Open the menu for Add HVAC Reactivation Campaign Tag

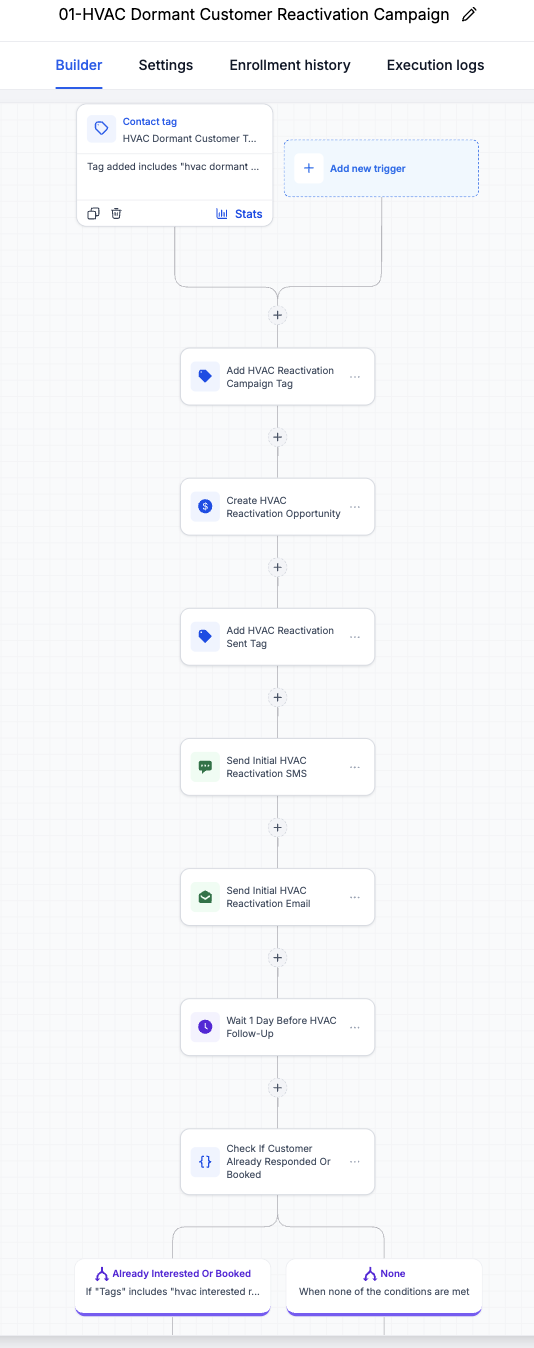[355, 377]
